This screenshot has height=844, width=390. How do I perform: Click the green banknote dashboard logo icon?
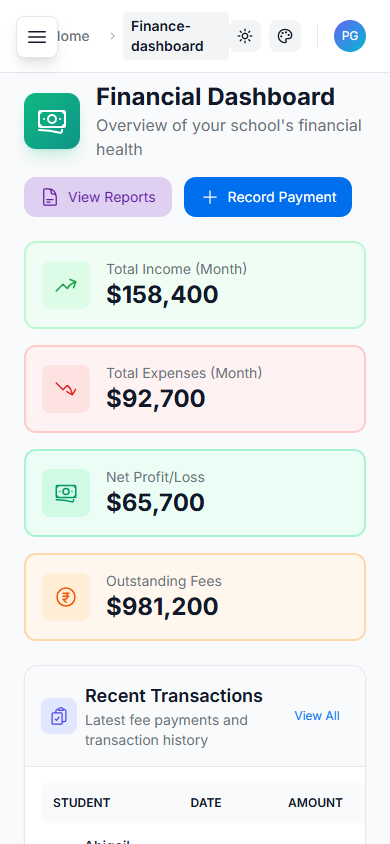(x=52, y=121)
